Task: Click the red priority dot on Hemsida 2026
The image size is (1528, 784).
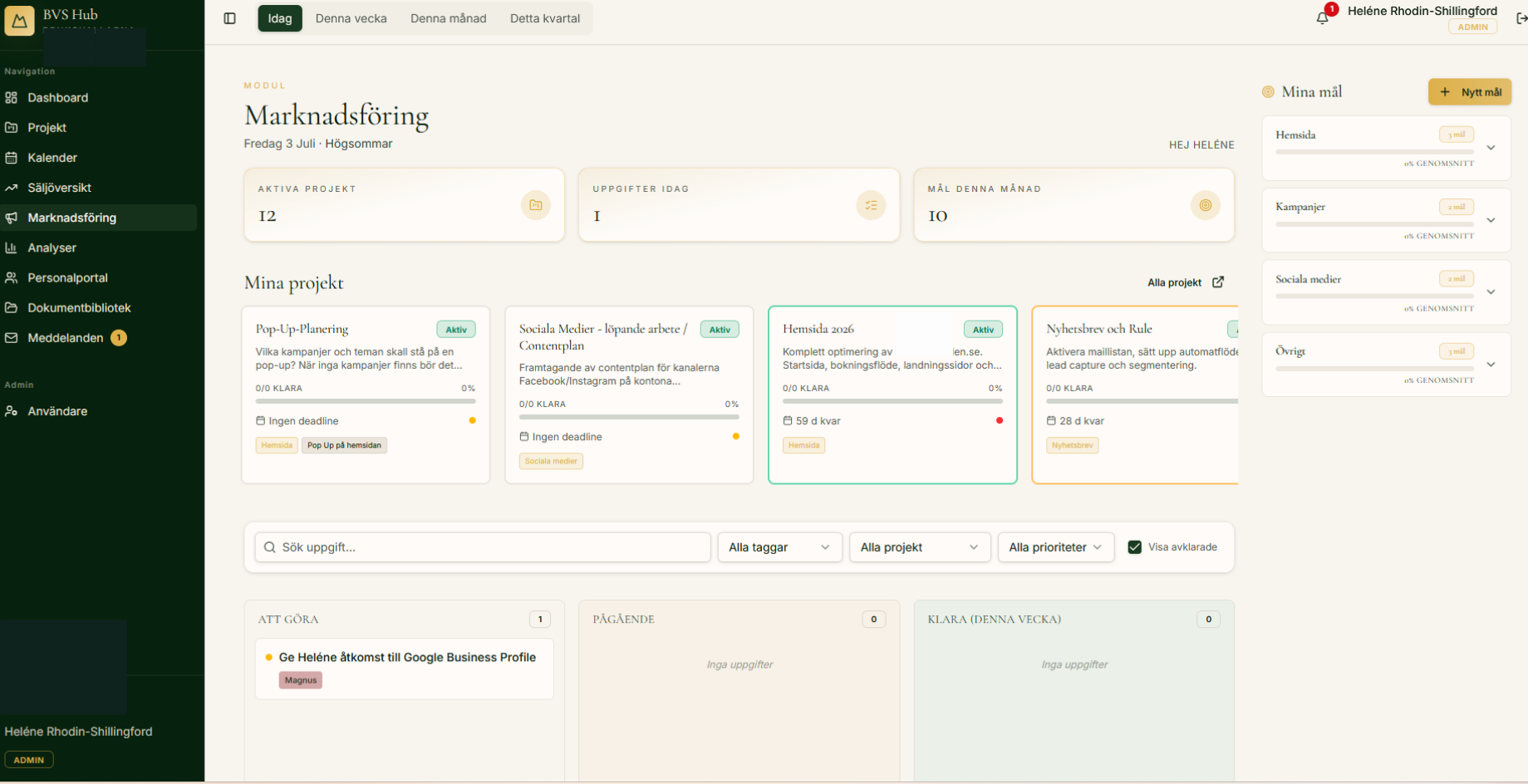Action: (999, 420)
